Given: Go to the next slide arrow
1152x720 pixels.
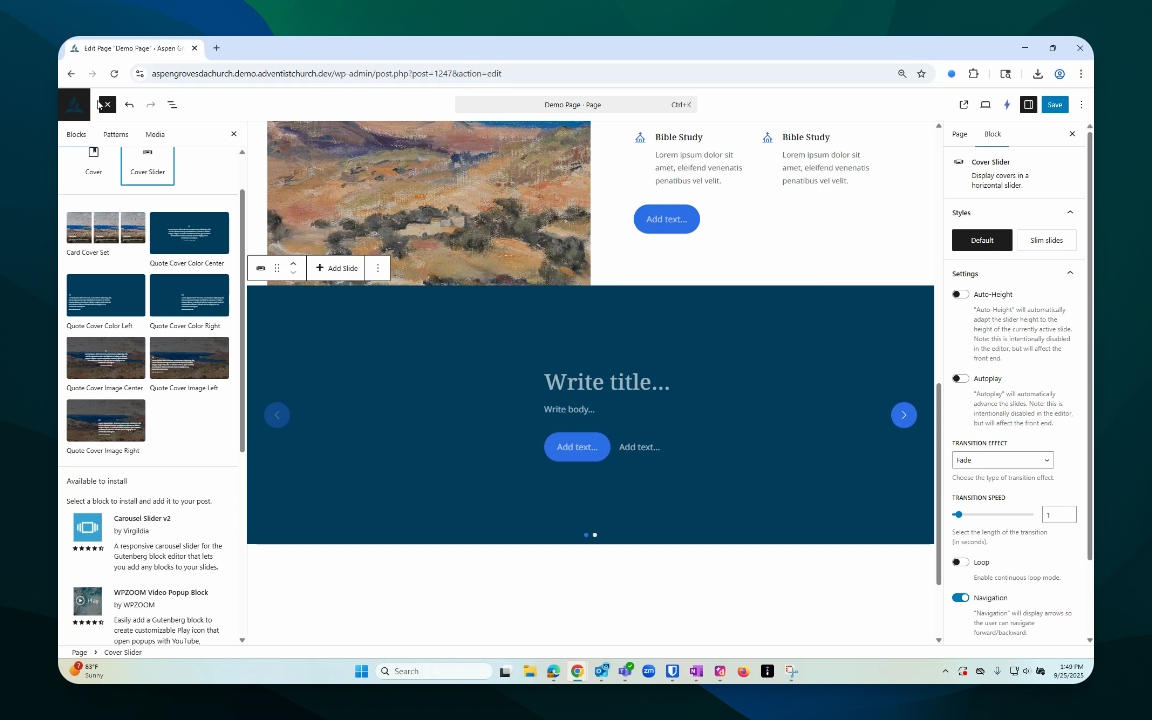Looking at the screenshot, I should pyautogui.click(x=903, y=415).
